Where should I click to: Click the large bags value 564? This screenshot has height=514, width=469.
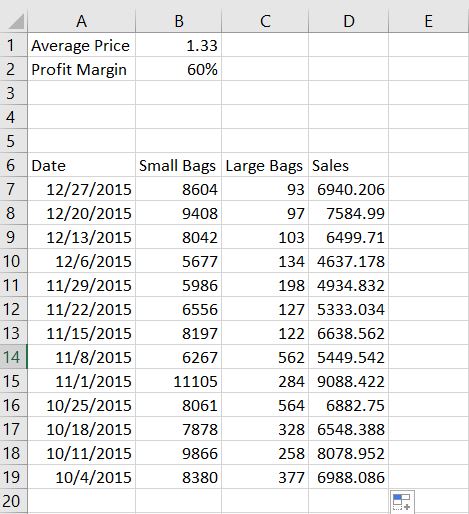click(x=265, y=405)
